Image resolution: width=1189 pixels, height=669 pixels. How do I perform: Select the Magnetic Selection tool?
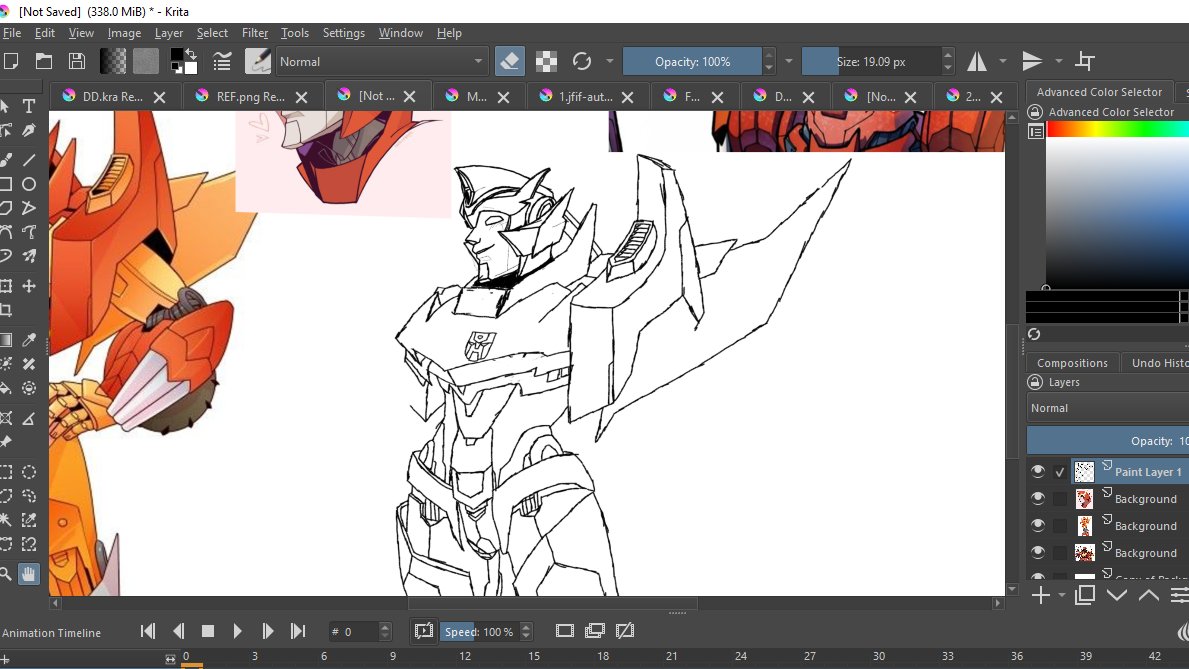pos(29,545)
